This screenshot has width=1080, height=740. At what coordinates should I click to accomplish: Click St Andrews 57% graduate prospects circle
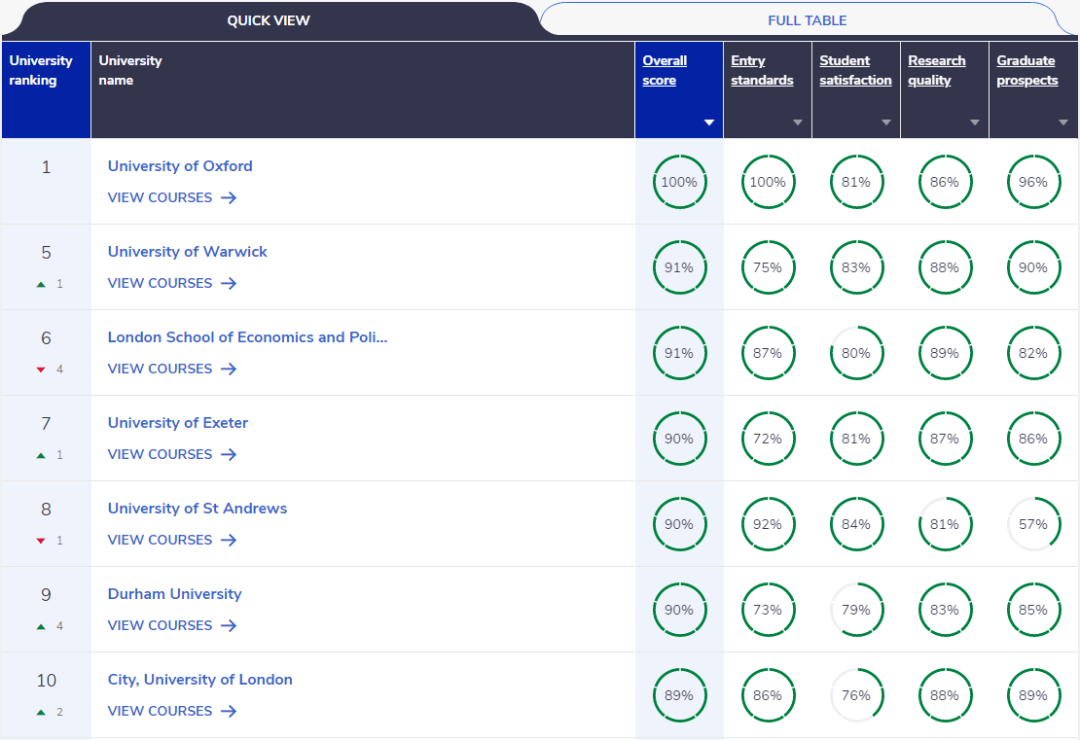coord(1033,524)
